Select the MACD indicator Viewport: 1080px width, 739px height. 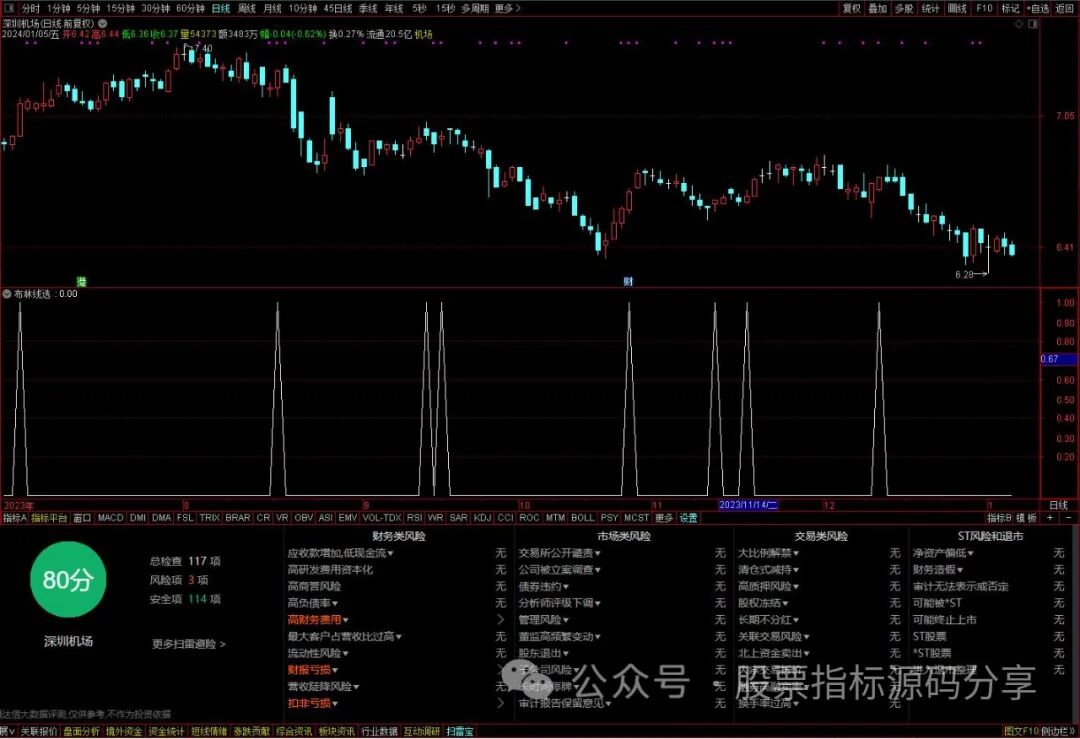tap(110, 518)
